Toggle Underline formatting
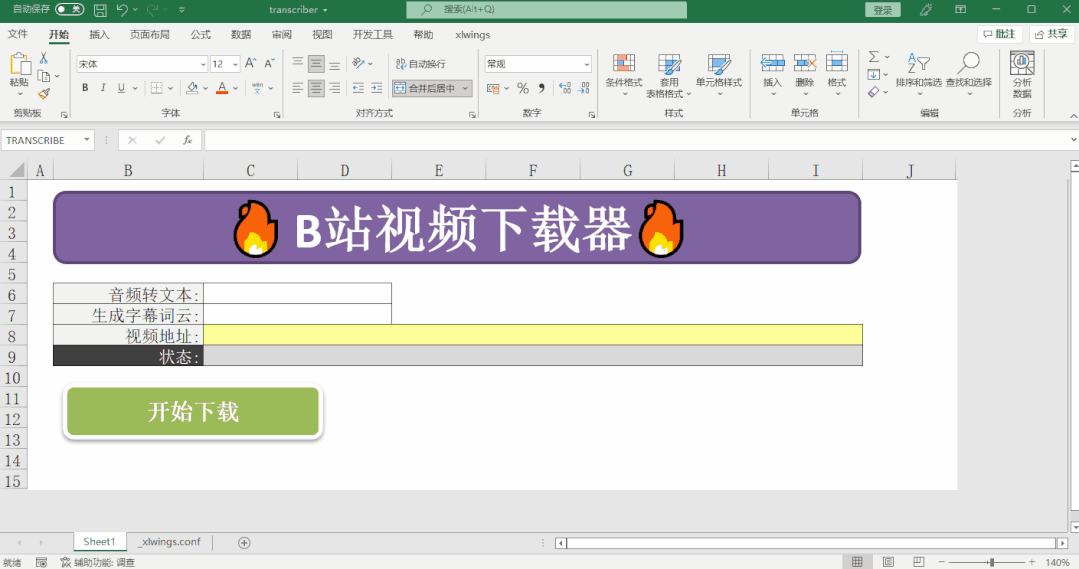 tap(121, 88)
